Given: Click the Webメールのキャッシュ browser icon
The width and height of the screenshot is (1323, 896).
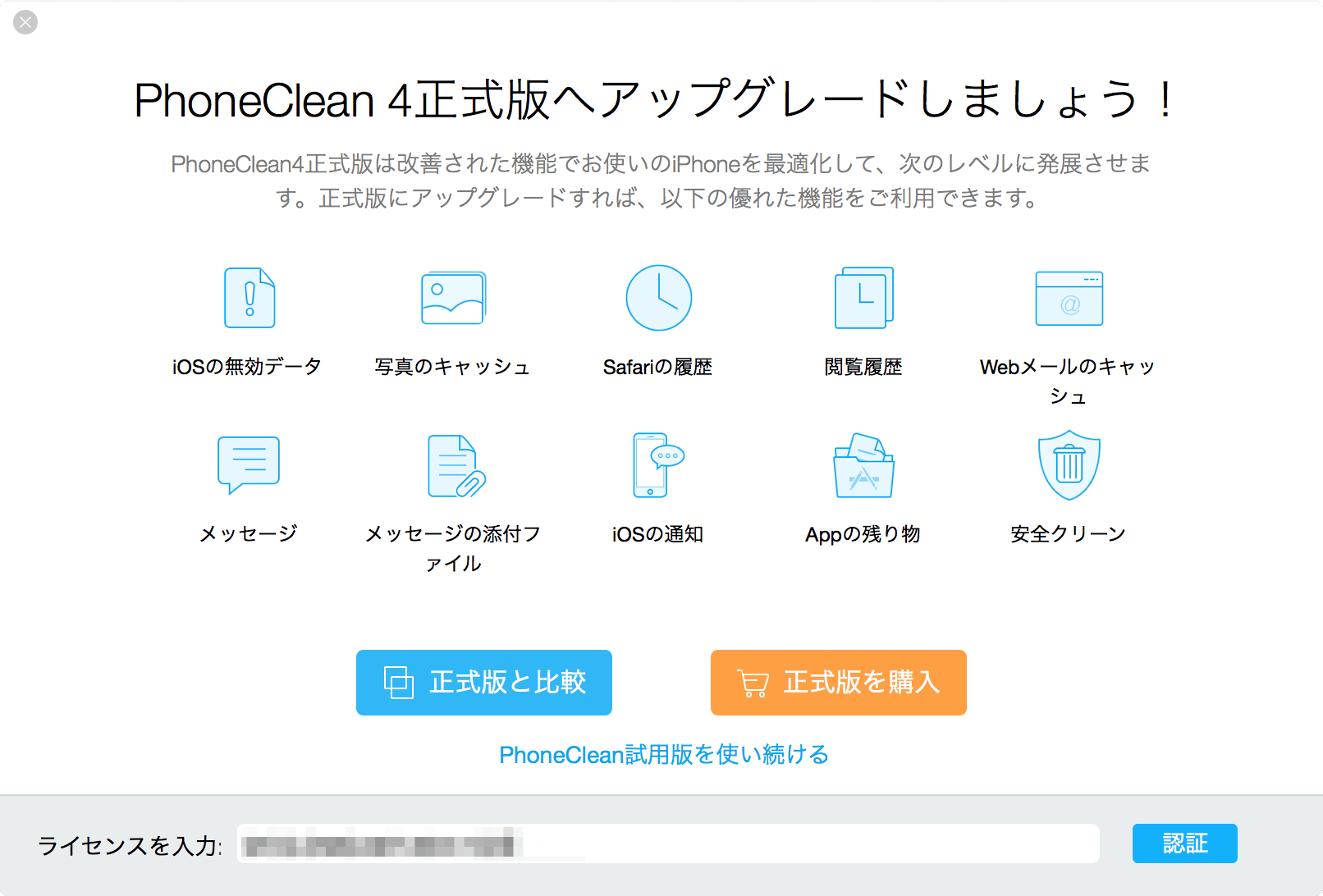Looking at the screenshot, I should click(1069, 299).
